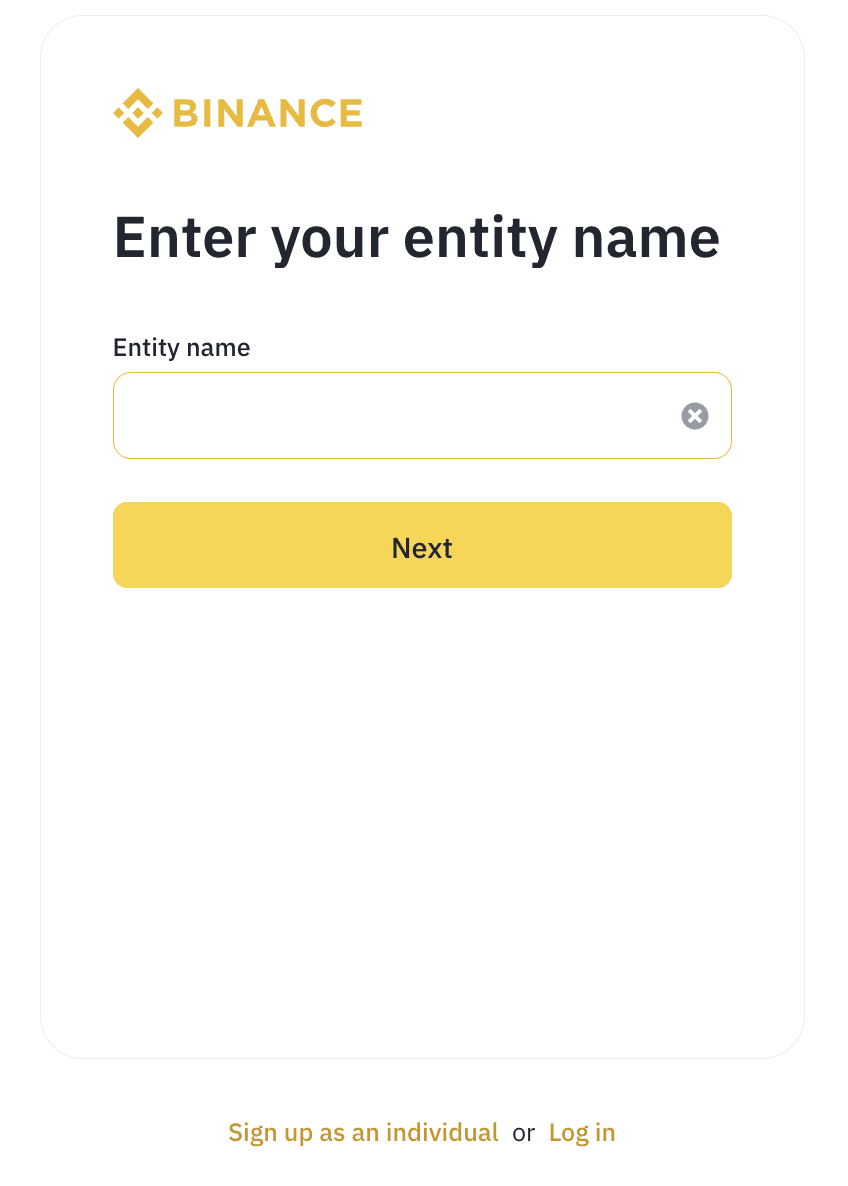Viewport: 848px width, 1186px height.
Task: Click the "or" text between the links
Action: pyautogui.click(x=524, y=1133)
